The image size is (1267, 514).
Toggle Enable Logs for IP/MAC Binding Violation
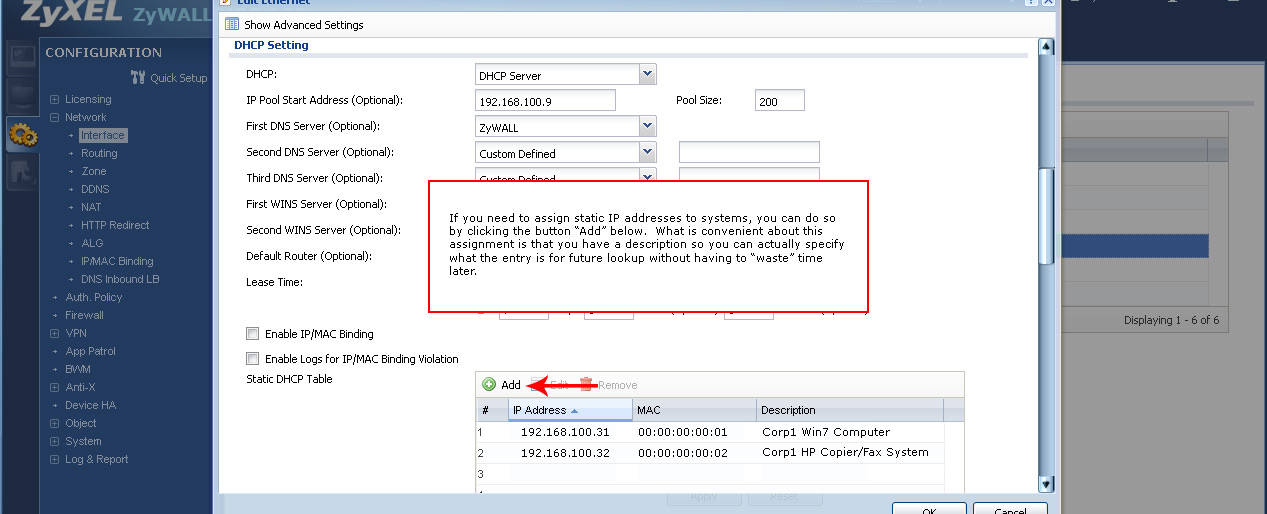click(x=253, y=359)
